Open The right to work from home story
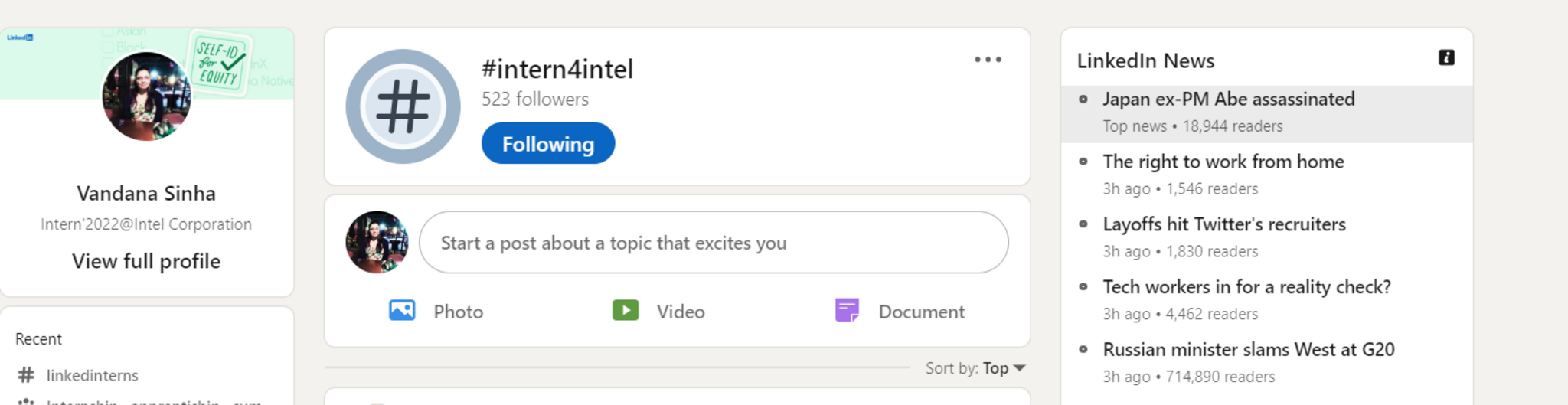Screen dimensions: 1568x405 click(1223, 162)
